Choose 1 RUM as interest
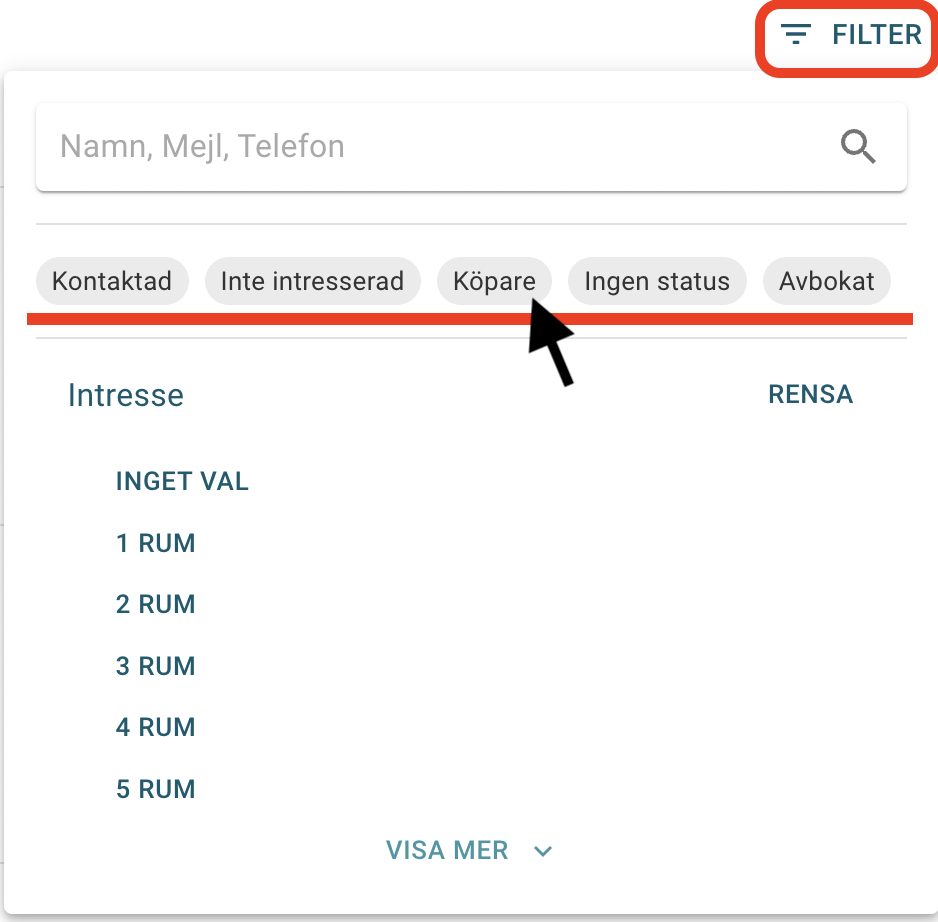This screenshot has height=922, width=938. click(x=155, y=543)
